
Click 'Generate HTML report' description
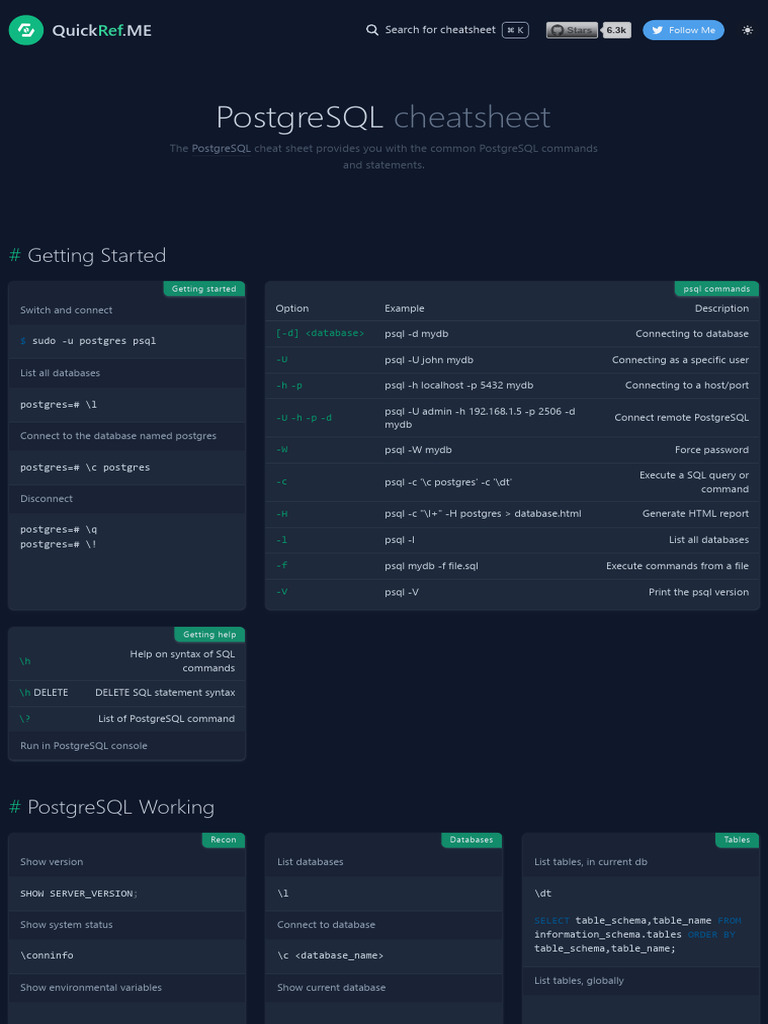tap(696, 513)
